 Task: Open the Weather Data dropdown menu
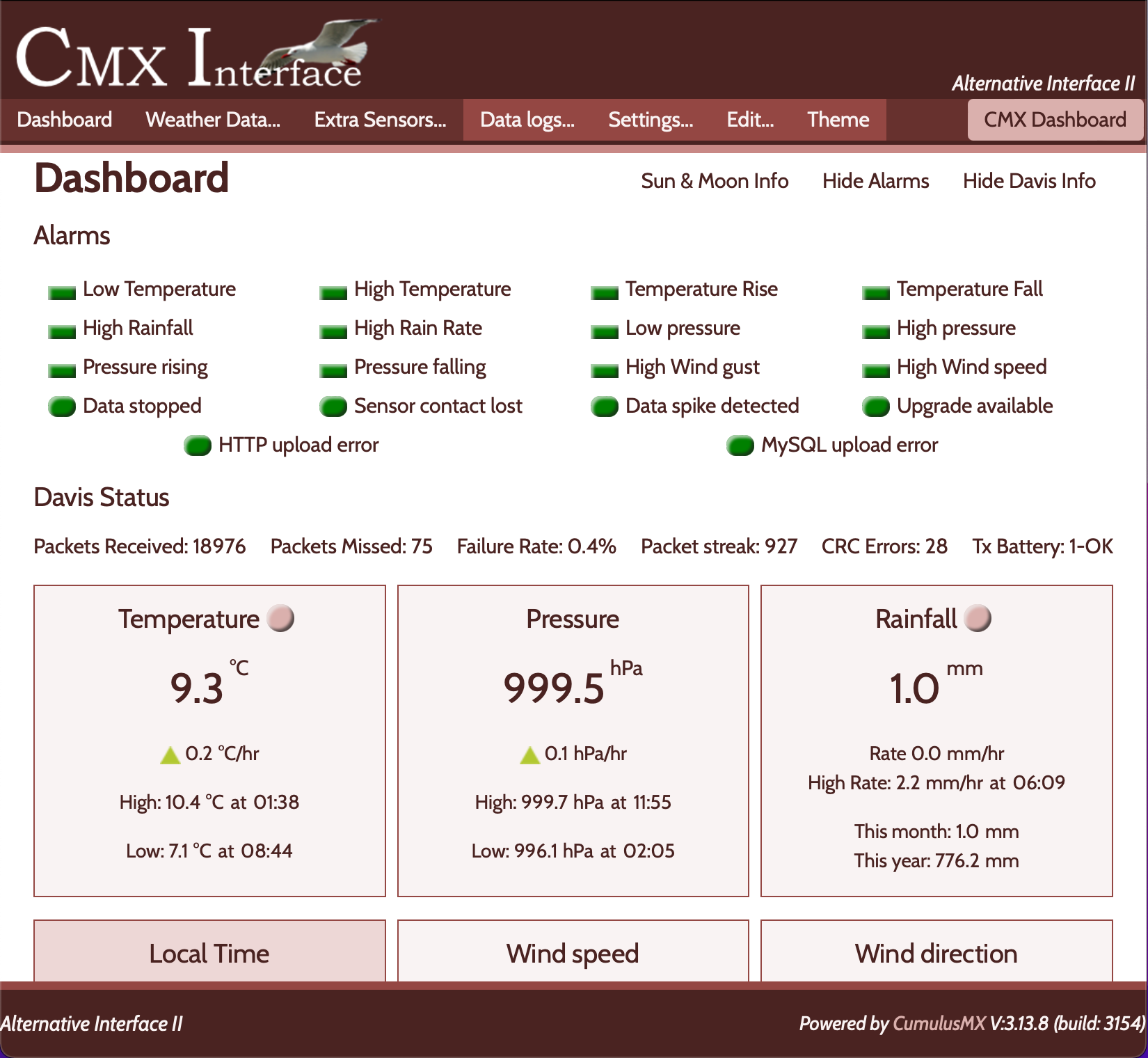click(213, 120)
